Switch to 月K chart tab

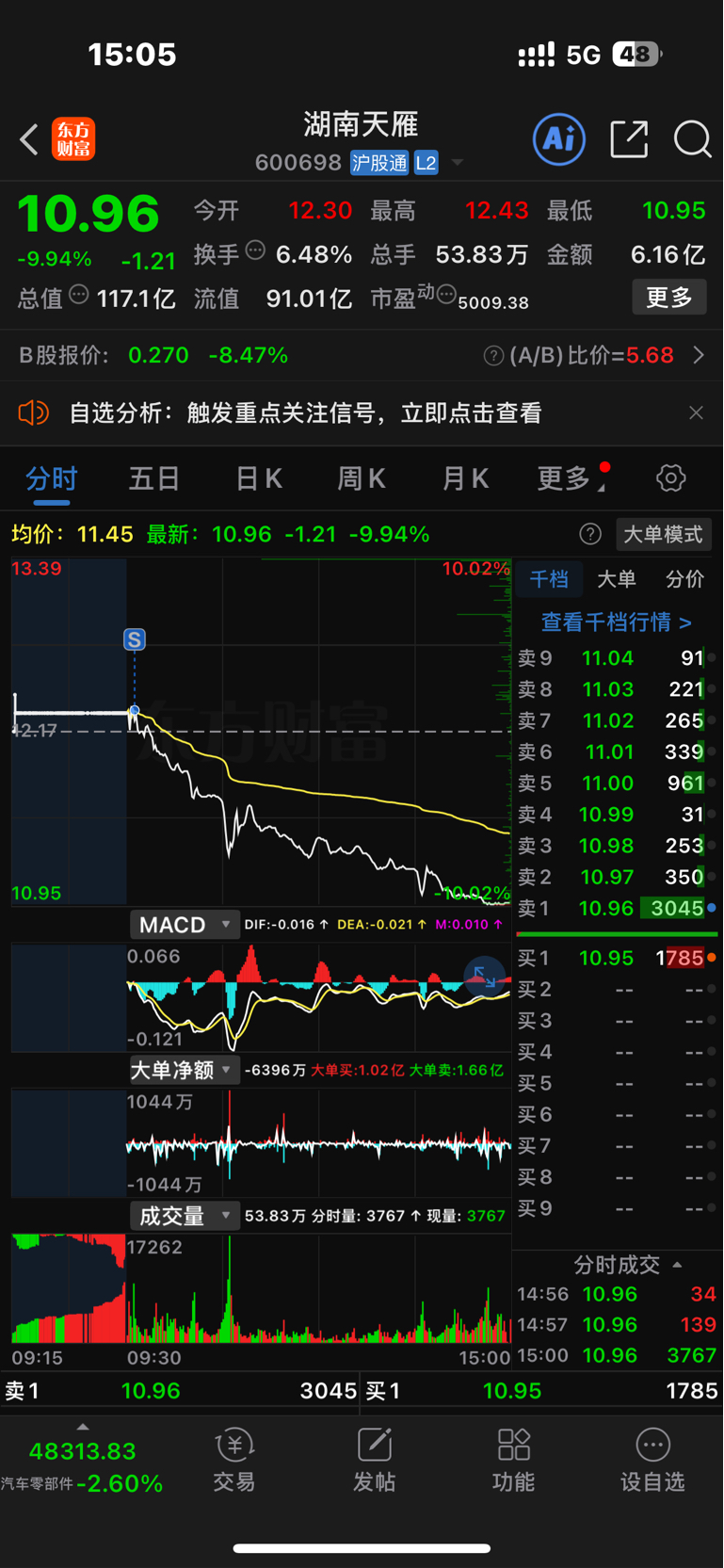[465, 477]
